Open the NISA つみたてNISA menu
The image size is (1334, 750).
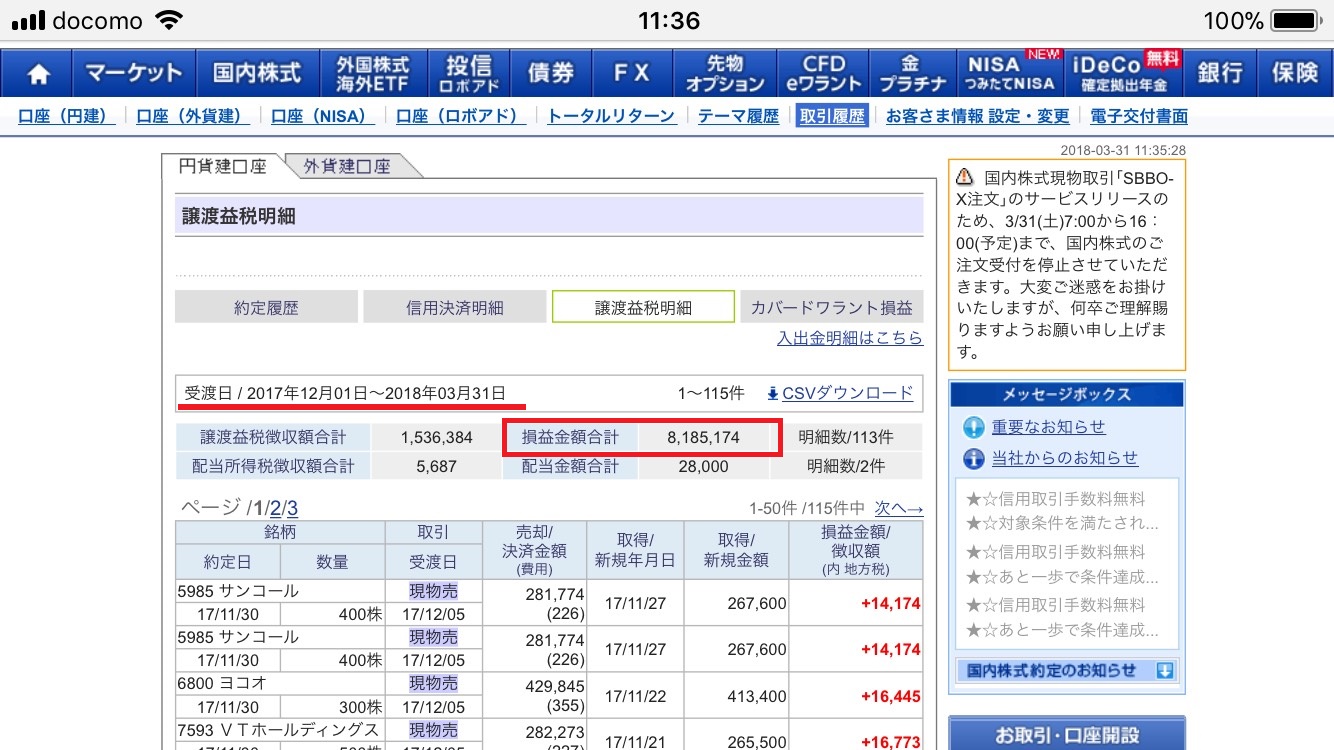pos(1010,74)
